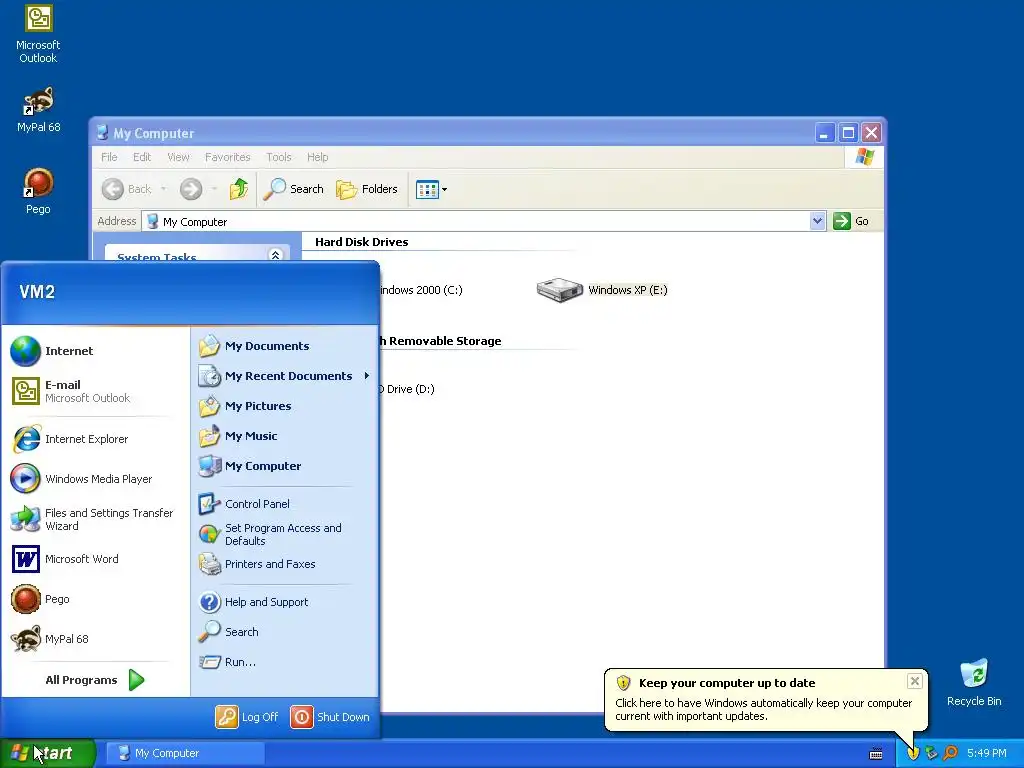
Task: Click the 5:49 PM clock
Action: (x=987, y=754)
